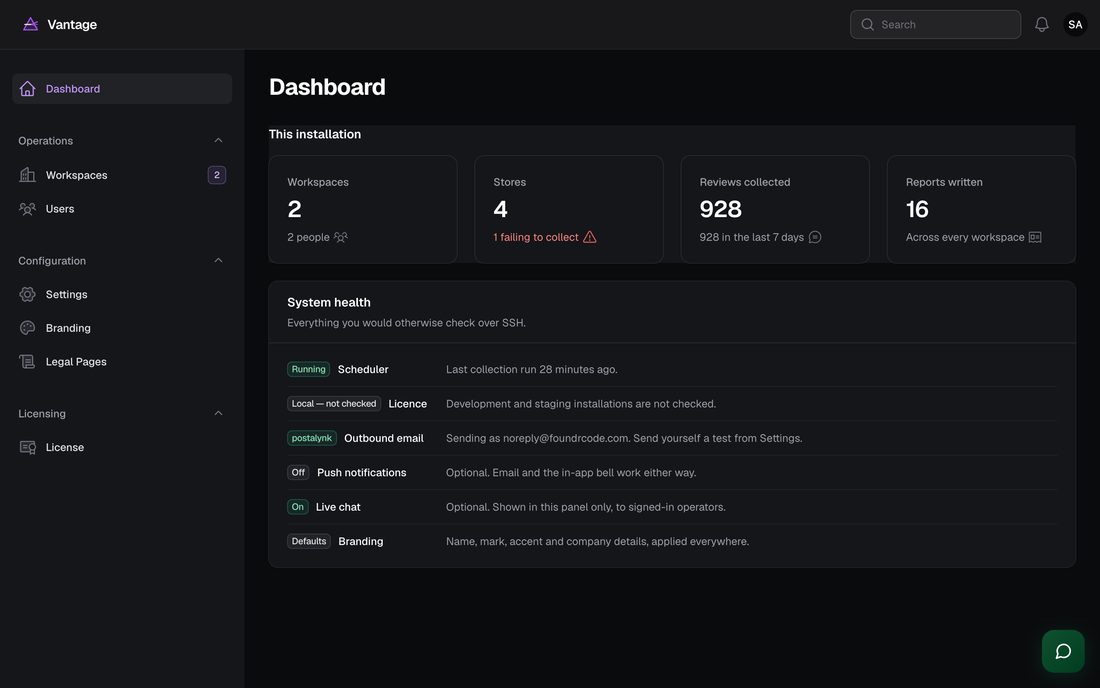Click the report icon beside 'Across every workspace'

coord(1035,237)
